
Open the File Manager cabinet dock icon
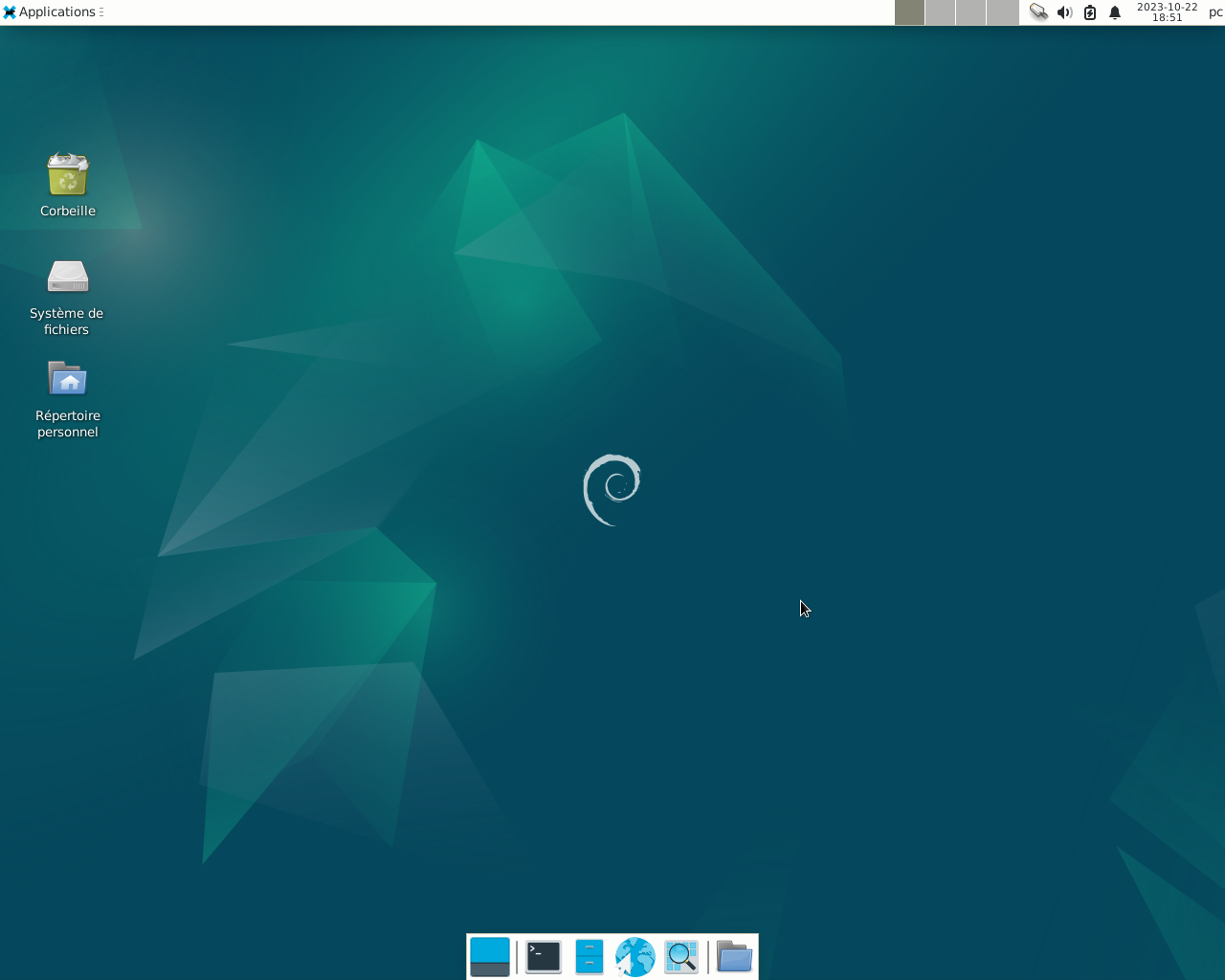[590, 957]
